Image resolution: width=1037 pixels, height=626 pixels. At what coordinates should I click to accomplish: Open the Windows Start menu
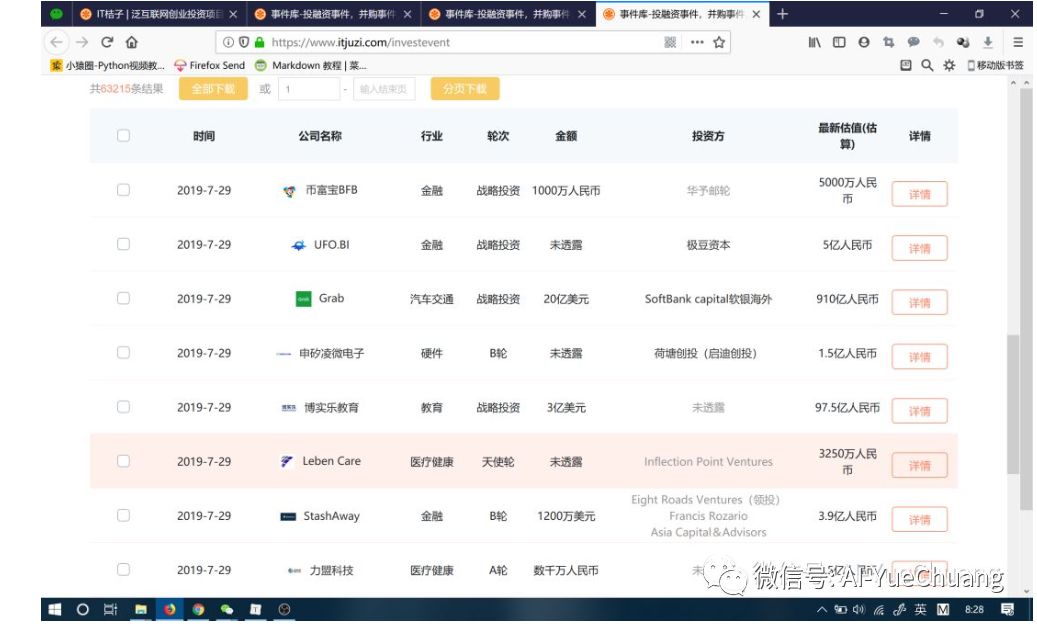[56, 609]
